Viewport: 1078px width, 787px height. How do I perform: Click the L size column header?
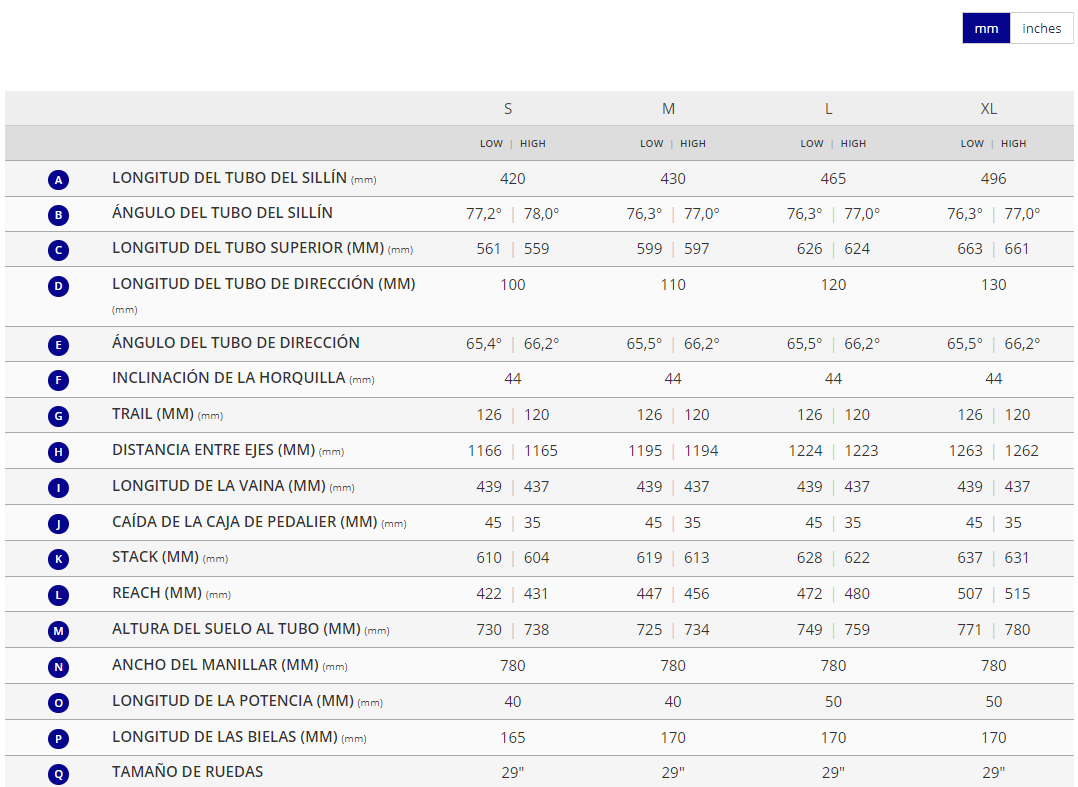828,109
